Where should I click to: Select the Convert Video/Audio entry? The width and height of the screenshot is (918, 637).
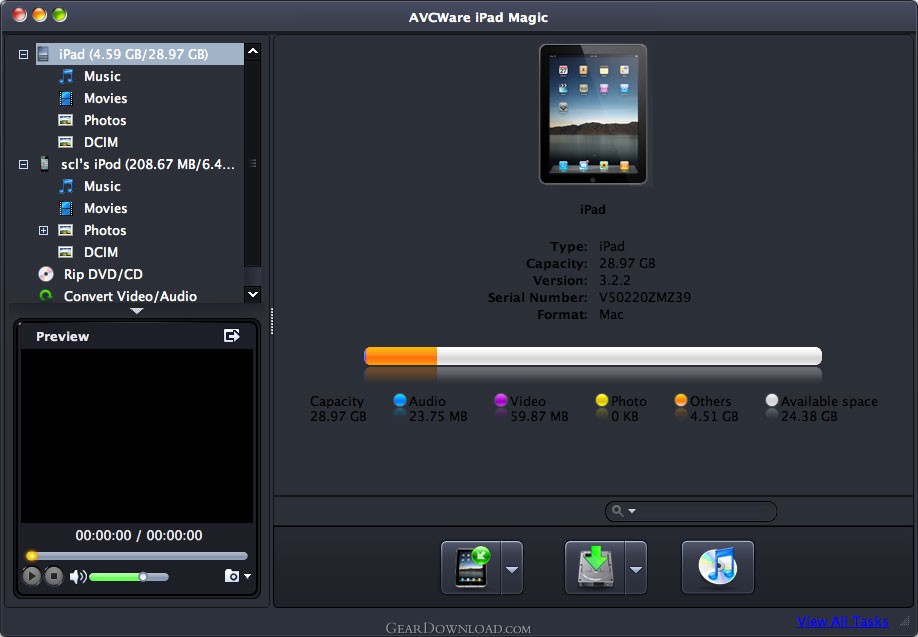tap(130, 296)
